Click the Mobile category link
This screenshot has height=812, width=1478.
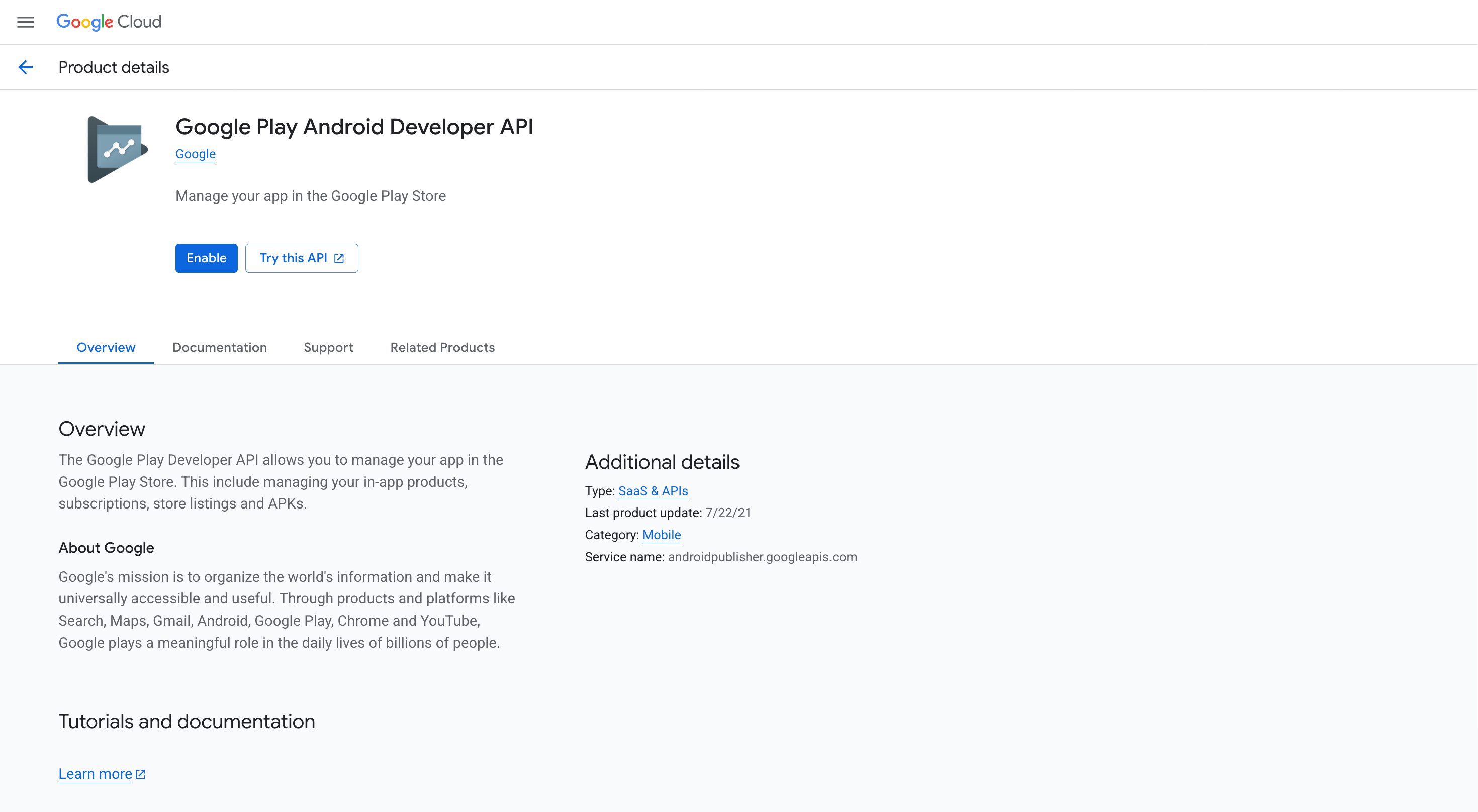[661, 535]
